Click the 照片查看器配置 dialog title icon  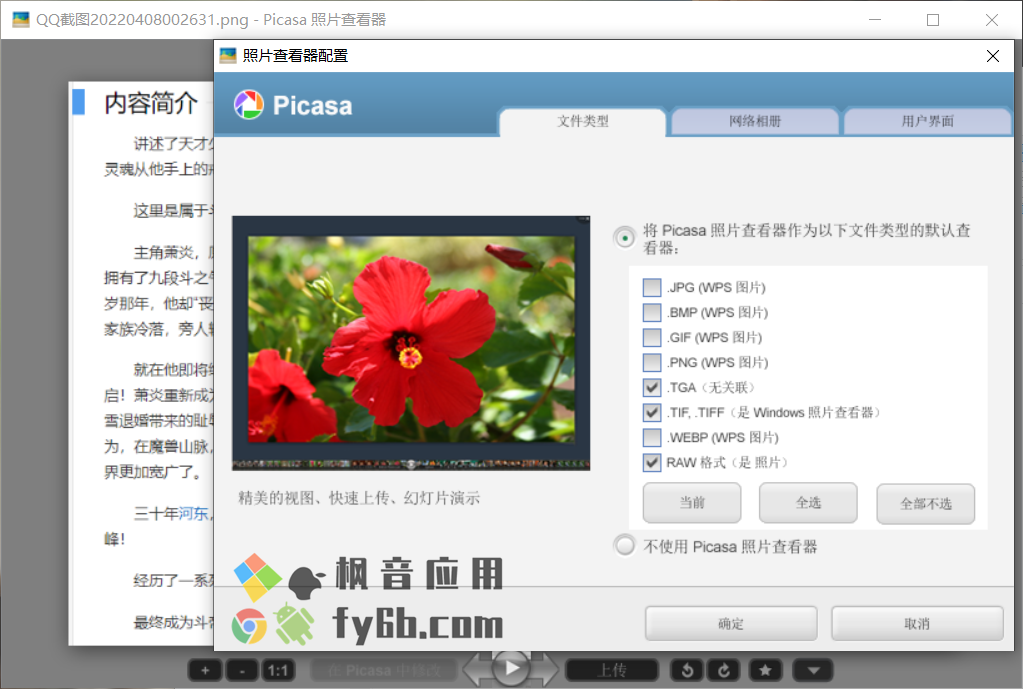[228, 55]
